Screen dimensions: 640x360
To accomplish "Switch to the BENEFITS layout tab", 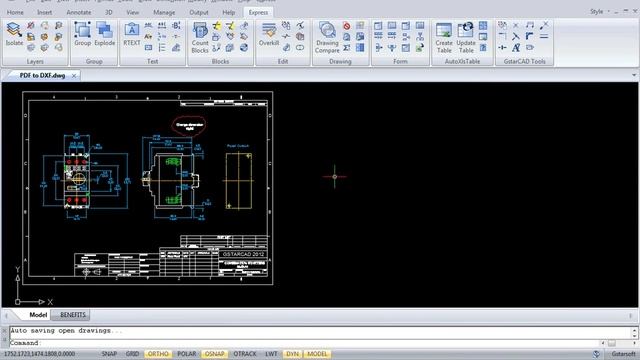I will [73, 315].
